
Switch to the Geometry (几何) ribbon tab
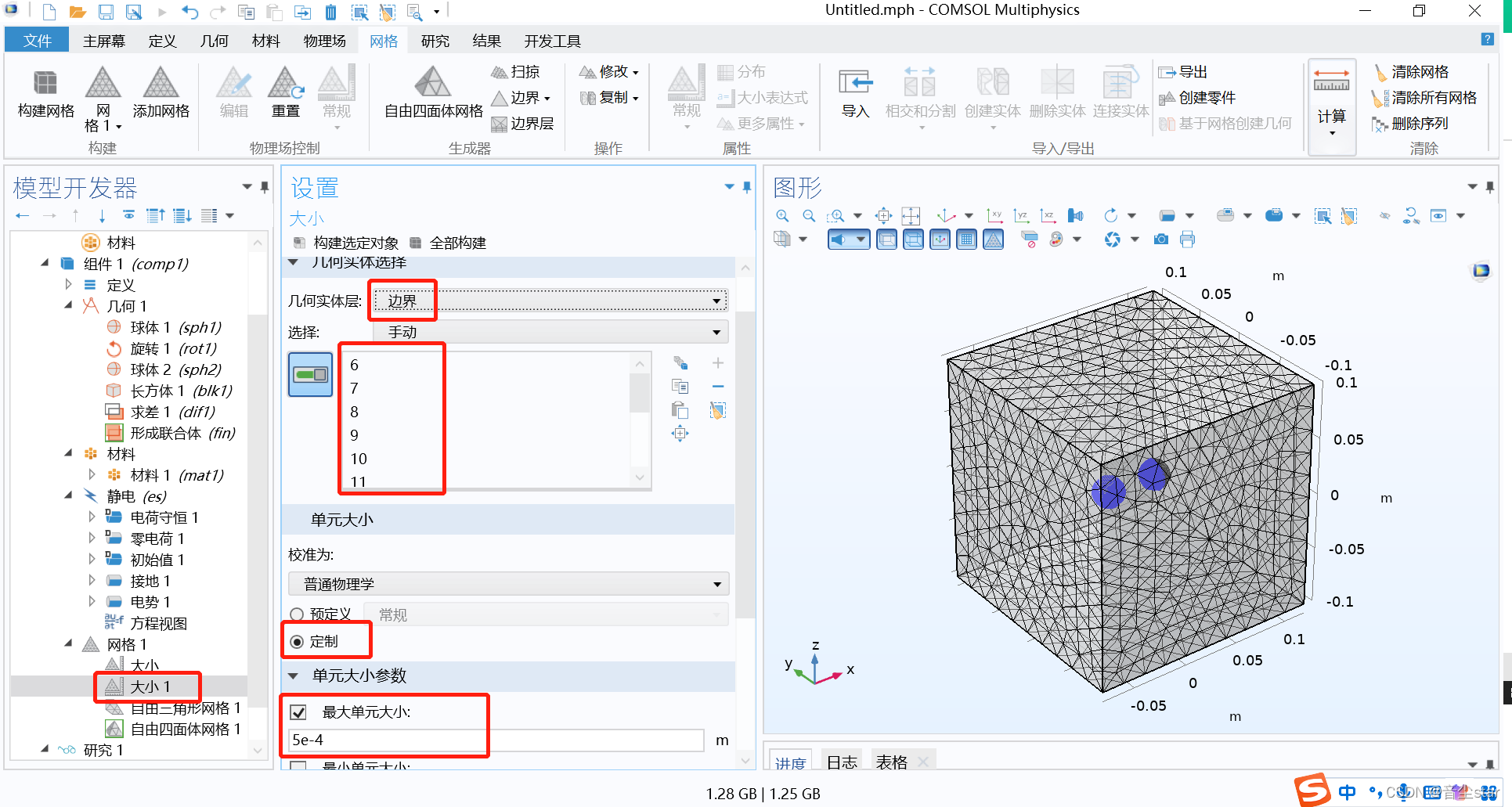(x=214, y=41)
